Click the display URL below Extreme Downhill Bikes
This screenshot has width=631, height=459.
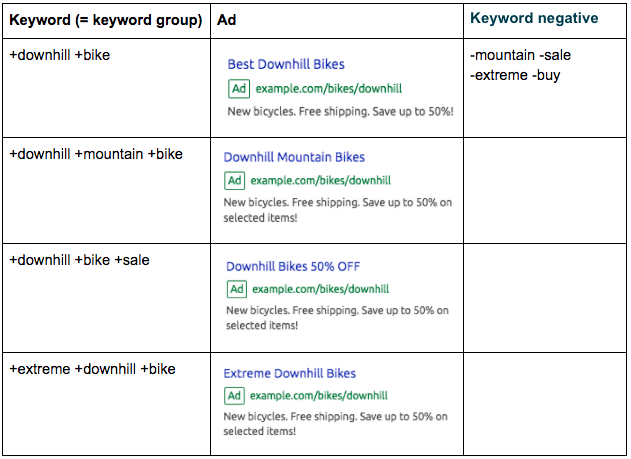click(319, 396)
